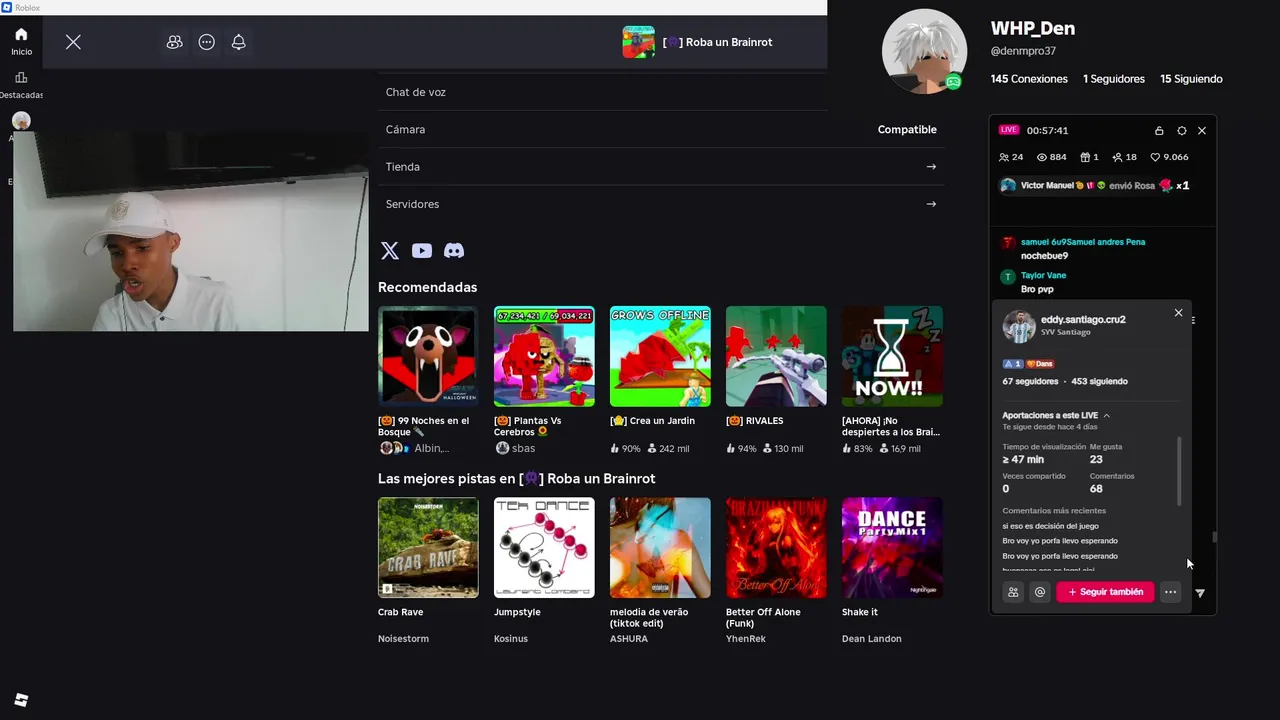
Task: Click the 99 Noches en el Bosque title
Action: 424,426
